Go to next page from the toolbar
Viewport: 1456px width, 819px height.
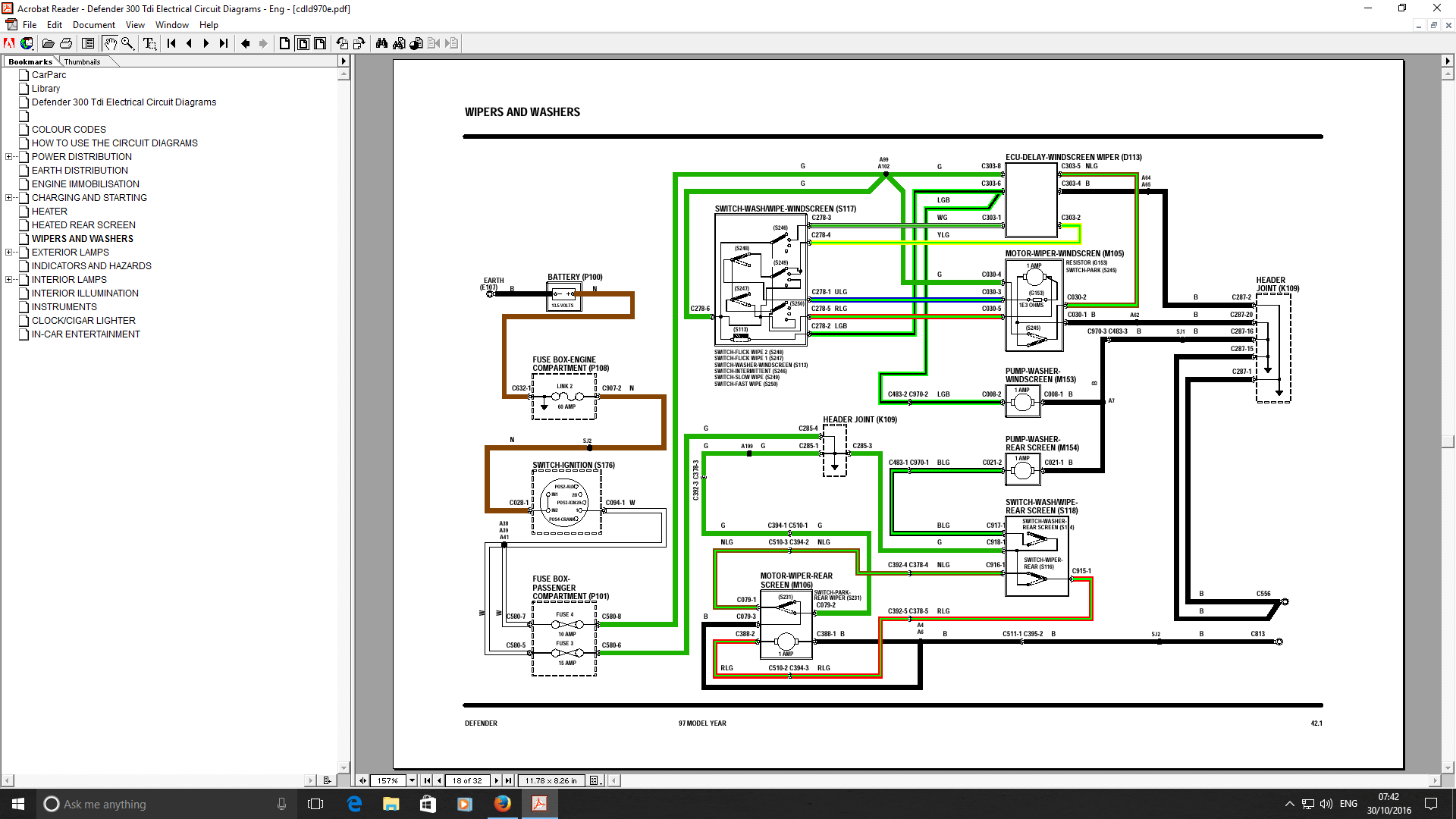pos(206,43)
